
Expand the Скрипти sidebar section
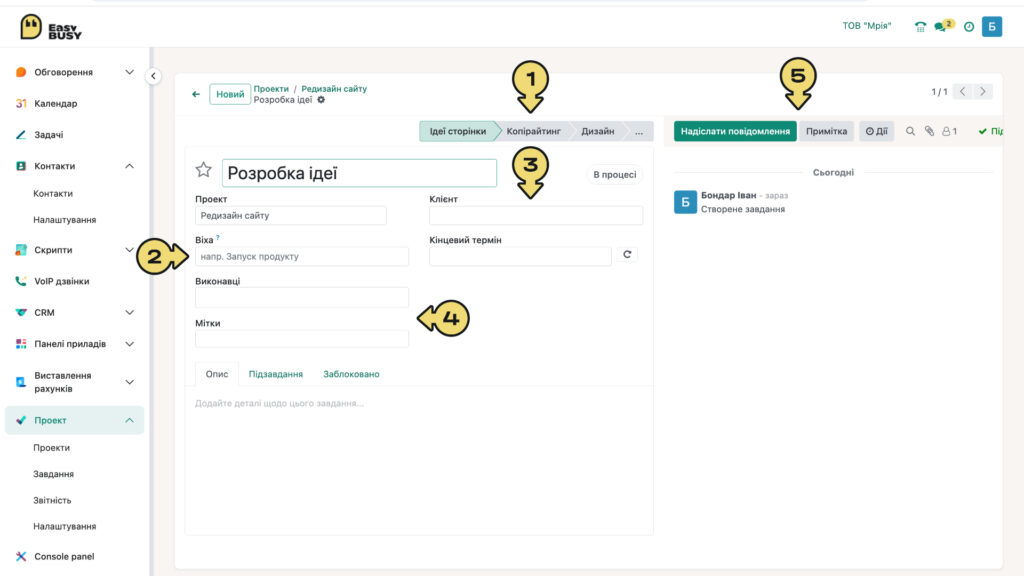[x=129, y=249]
